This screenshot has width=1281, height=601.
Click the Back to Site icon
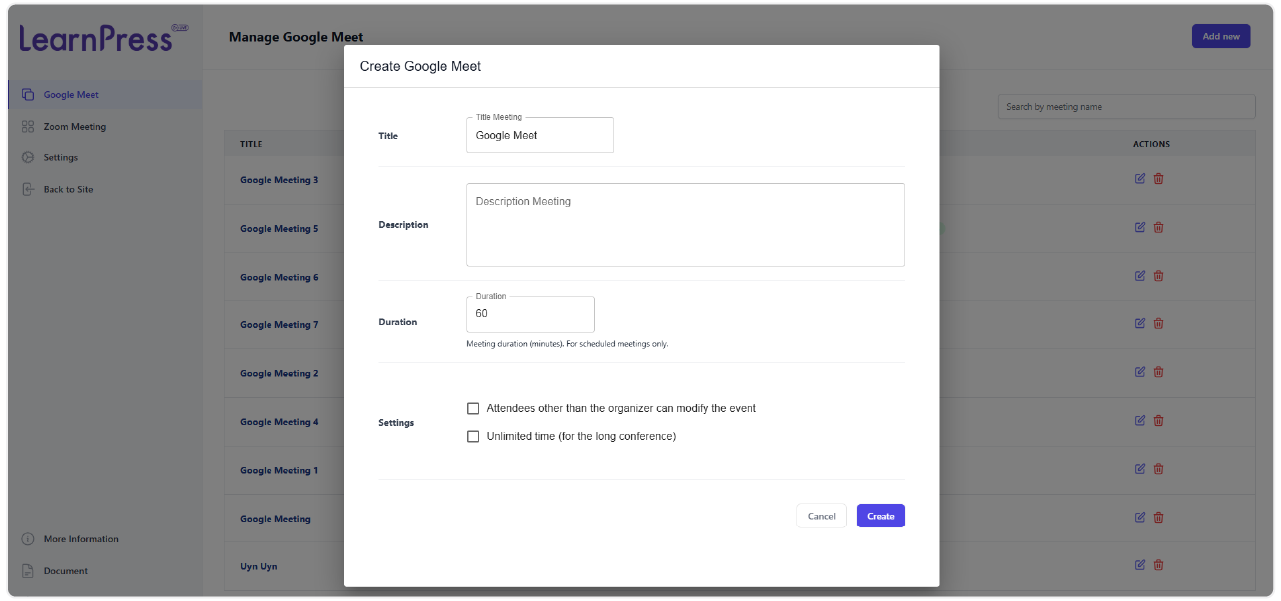[28, 190]
